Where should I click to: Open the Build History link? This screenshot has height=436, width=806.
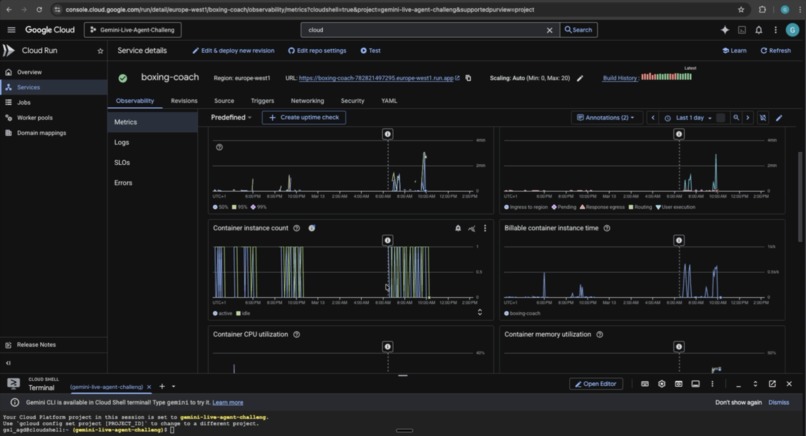620,78
